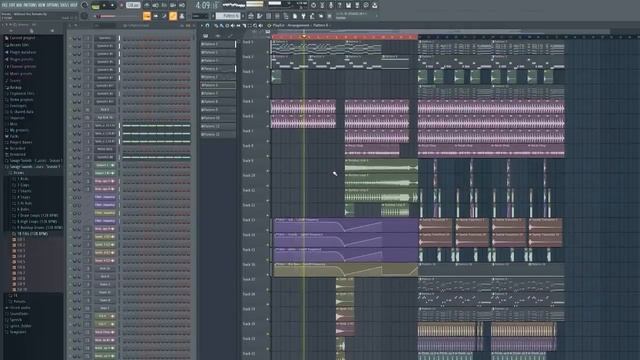Toggle select indicator of the first channel rack row

(120, 38)
